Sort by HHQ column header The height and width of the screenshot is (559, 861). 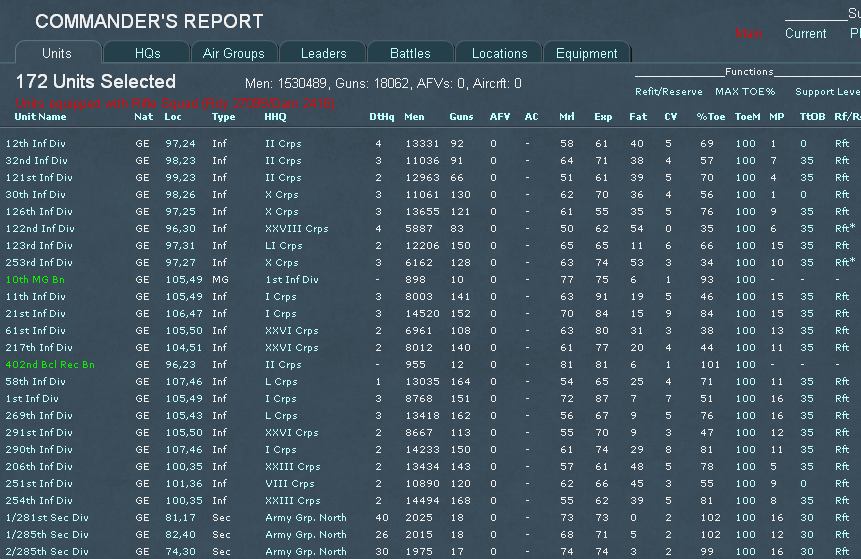tap(275, 116)
